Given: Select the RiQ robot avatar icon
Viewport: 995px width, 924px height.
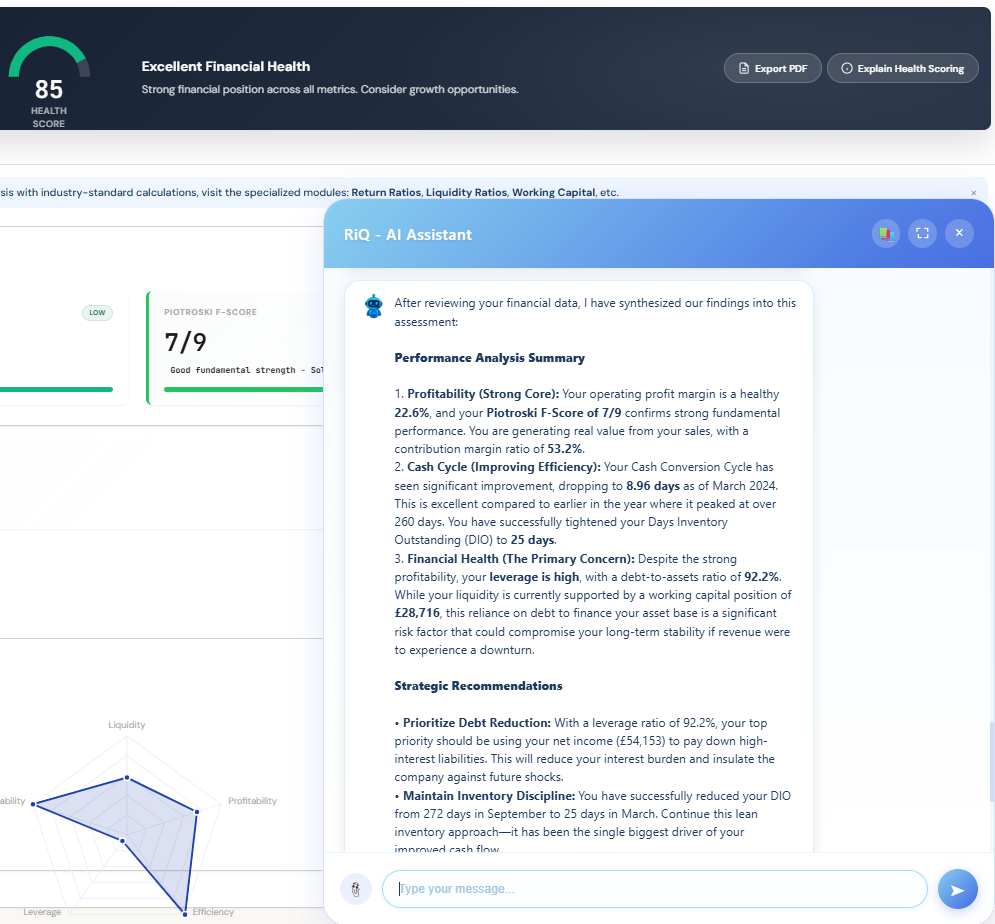Looking at the screenshot, I should [x=373, y=306].
